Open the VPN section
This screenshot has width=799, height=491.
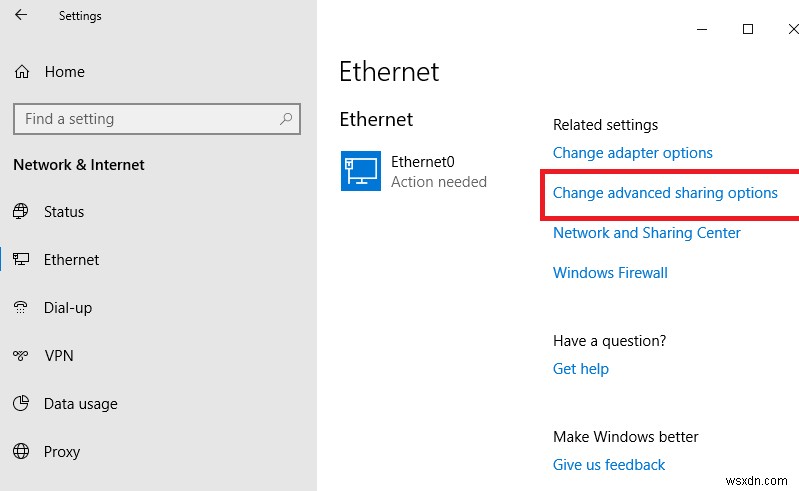[x=59, y=356]
